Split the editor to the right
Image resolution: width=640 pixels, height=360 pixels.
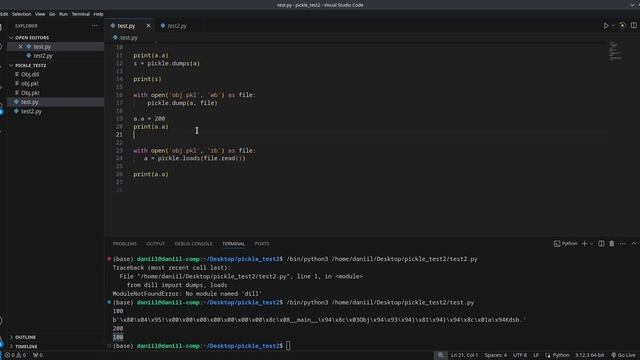click(x=633, y=25)
